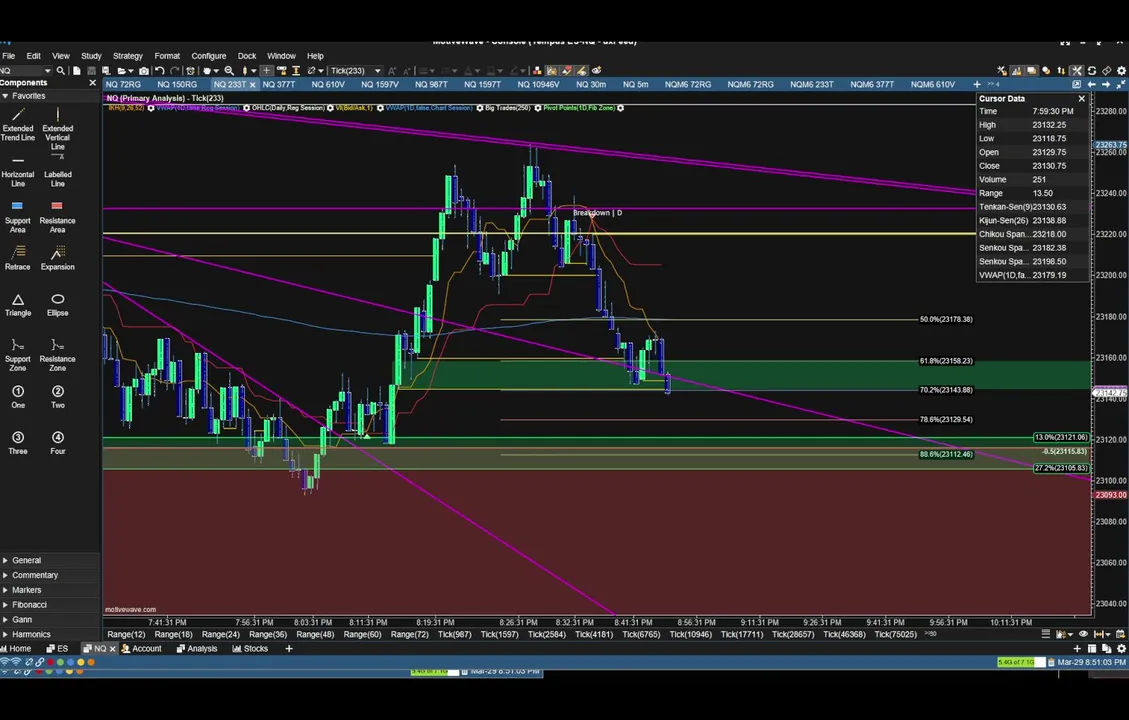1129x720 pixels.
Task: Place marker Two on chart
Action: click(58, 397)
